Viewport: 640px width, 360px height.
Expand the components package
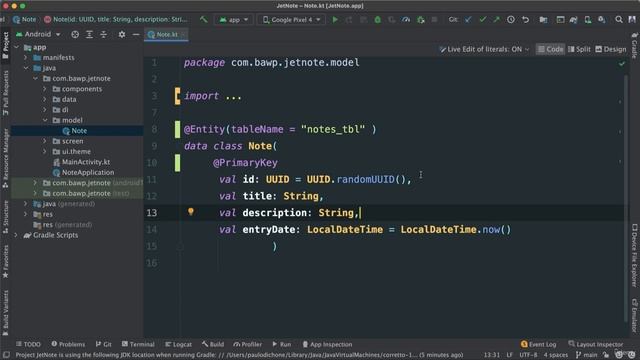45,89
